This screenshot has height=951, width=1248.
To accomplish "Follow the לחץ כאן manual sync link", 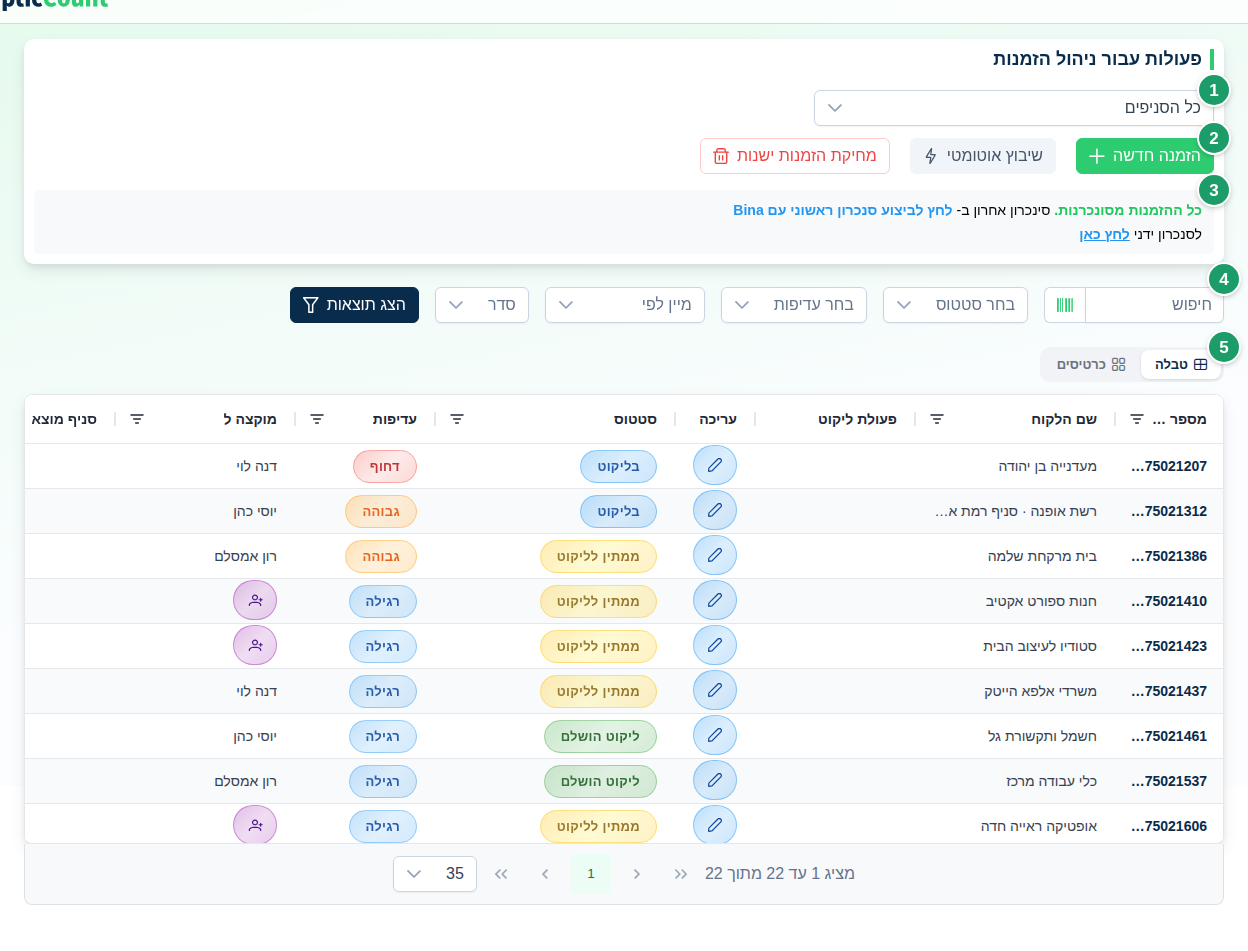I will (1104, 234).
